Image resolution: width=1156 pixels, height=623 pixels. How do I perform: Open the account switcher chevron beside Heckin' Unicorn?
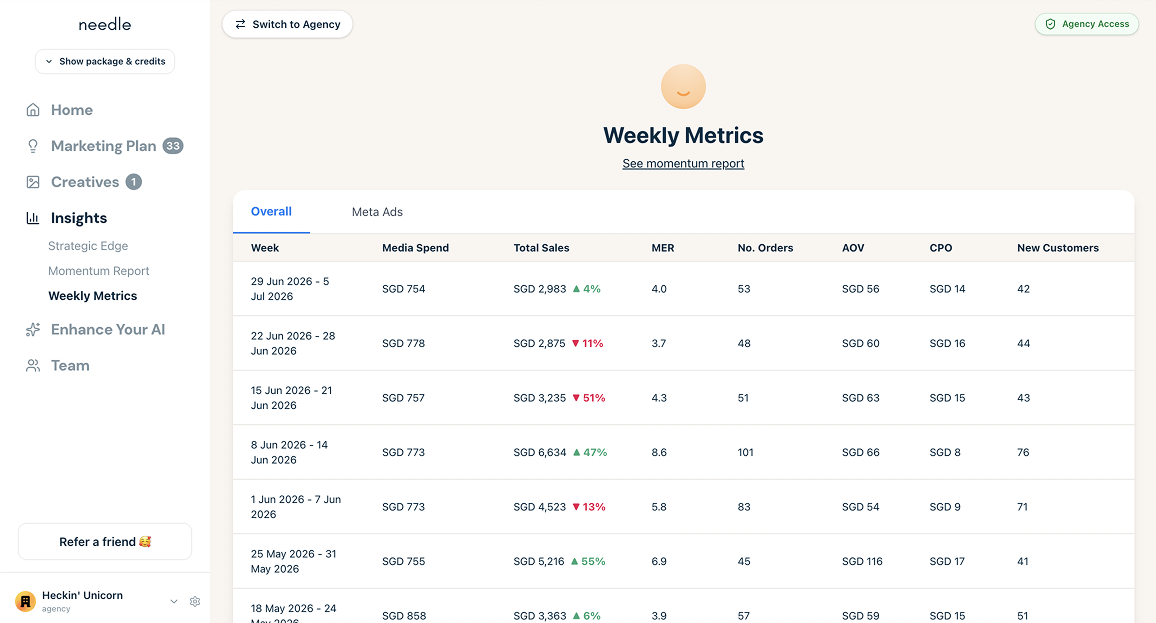(x=174, y=602)
